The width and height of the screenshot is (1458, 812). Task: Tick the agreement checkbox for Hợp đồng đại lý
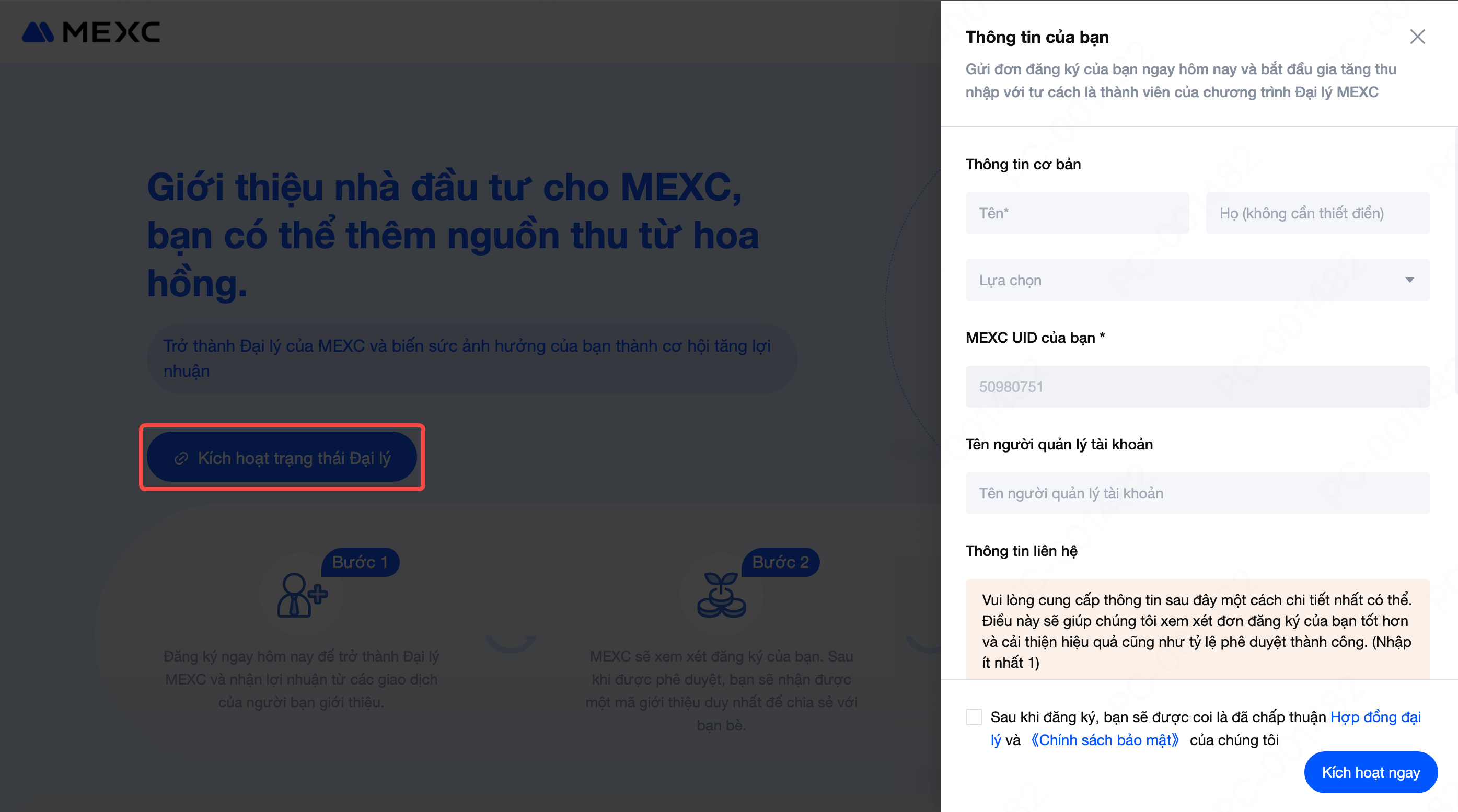[974, 716]
